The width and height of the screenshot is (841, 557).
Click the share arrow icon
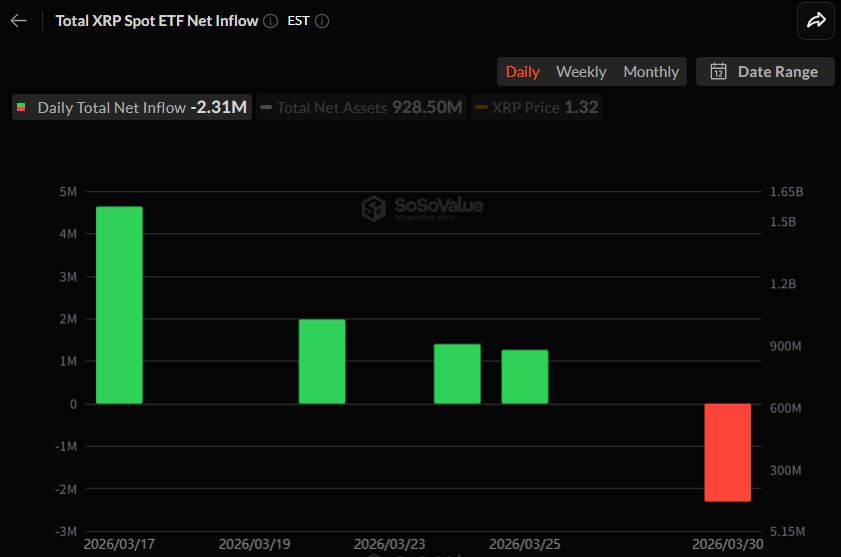point(815,21)
